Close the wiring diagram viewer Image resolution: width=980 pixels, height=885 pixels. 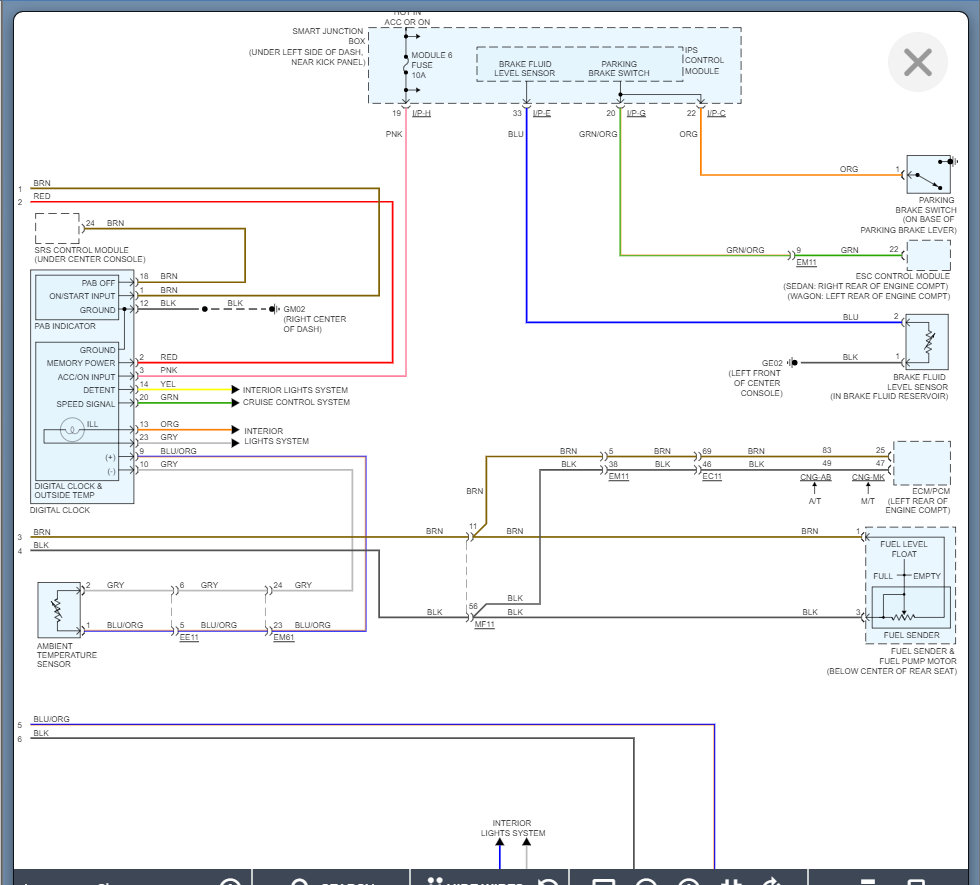917,63
